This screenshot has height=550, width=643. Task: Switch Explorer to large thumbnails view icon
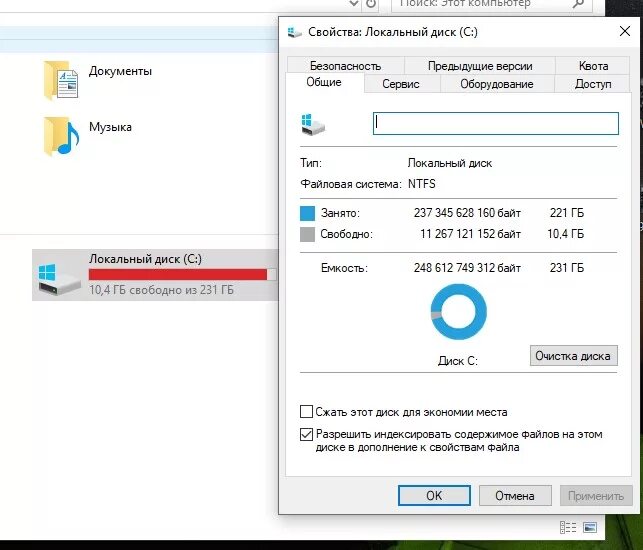click(590, 527)
